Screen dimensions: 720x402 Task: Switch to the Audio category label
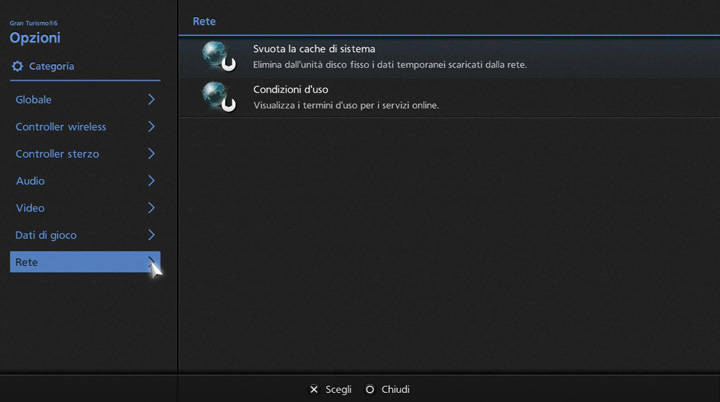click(x=30, y=181)
